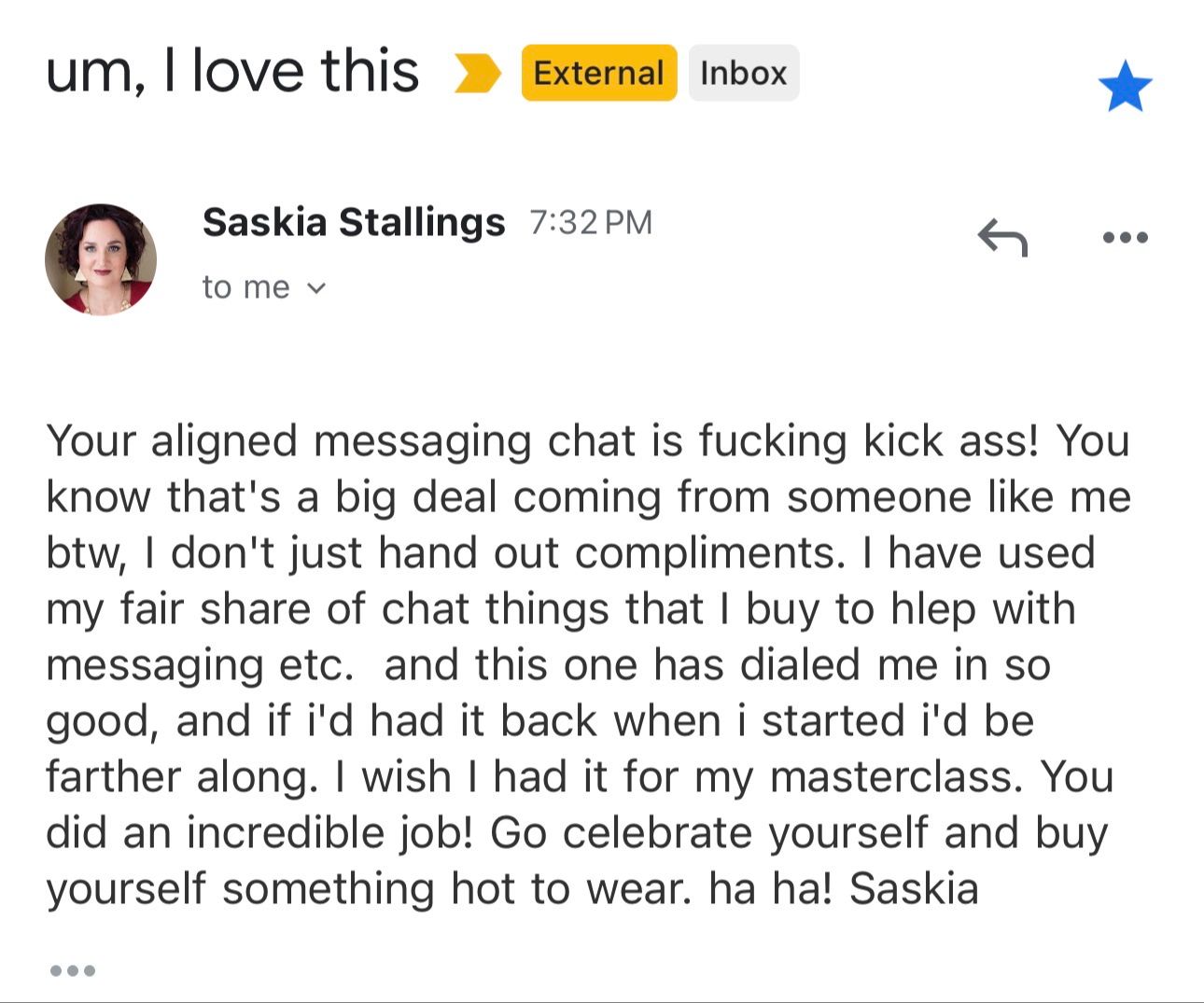Viewport: 1204px width, 1003px height.
Task: Click the reply arrow icon
Action: pyautogui.click(x=1001, y=237)
